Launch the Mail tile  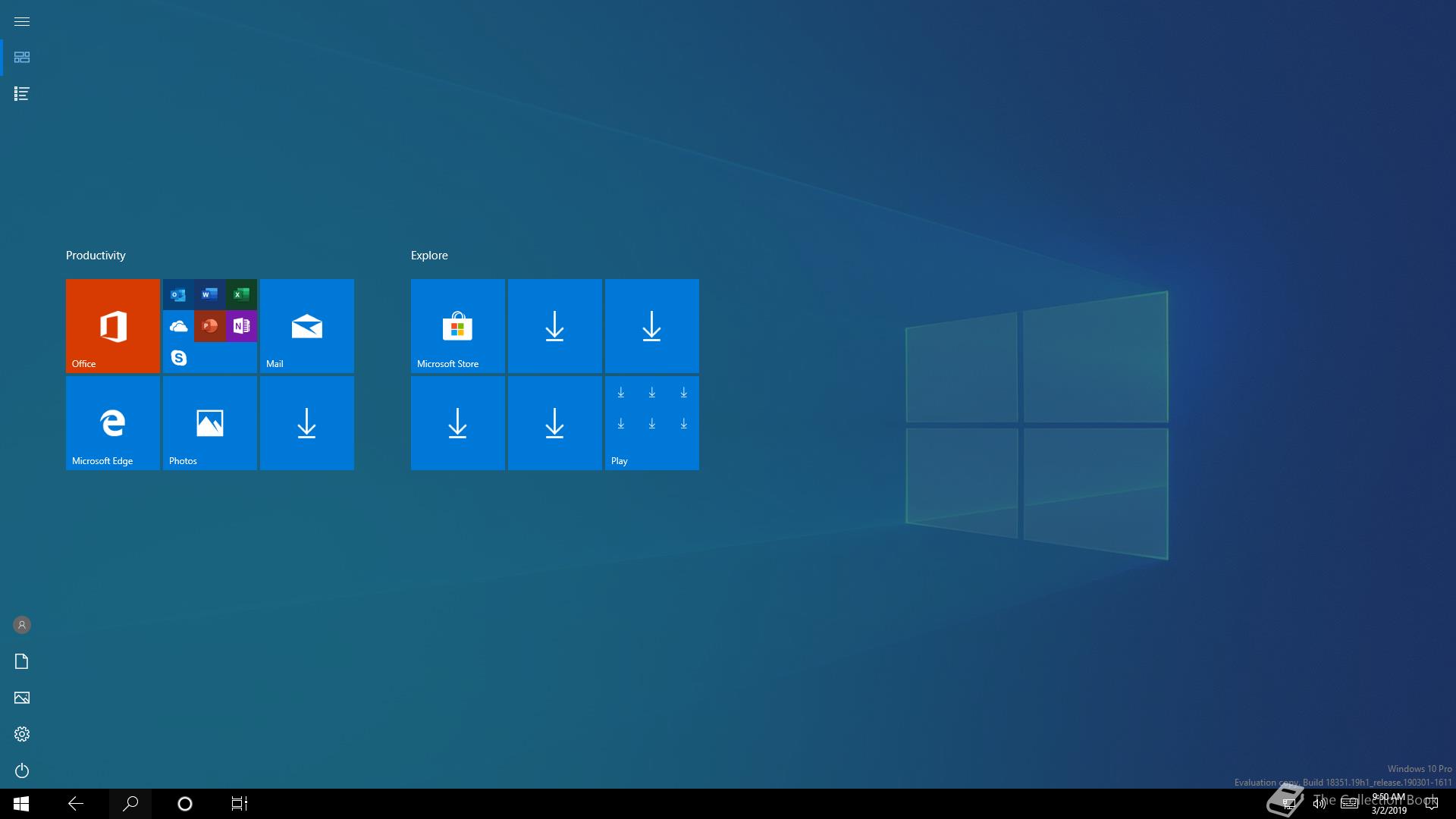(x=307, y=326)
